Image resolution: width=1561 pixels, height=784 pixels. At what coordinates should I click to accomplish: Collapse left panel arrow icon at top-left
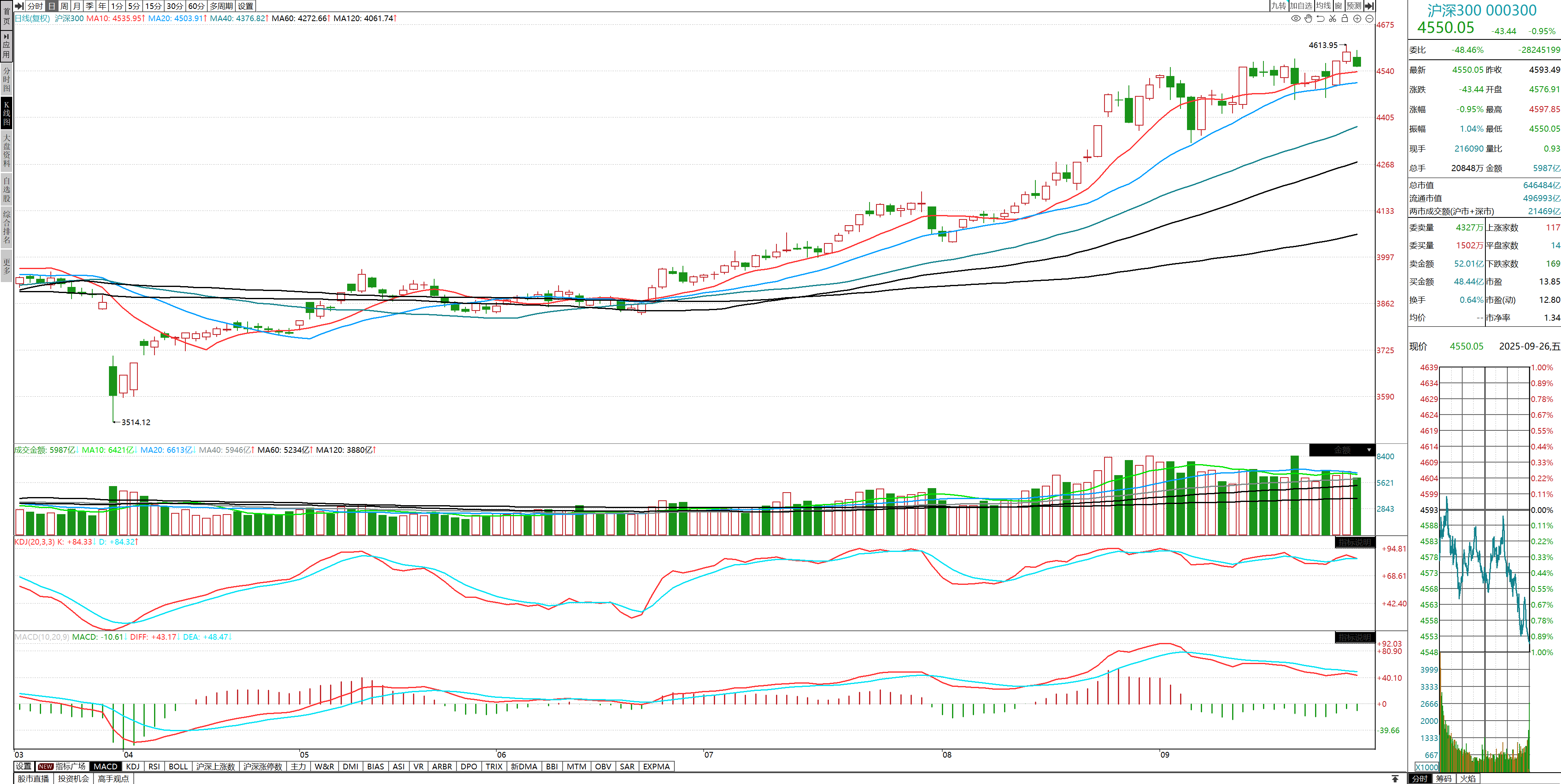click(x=19, y=5)
